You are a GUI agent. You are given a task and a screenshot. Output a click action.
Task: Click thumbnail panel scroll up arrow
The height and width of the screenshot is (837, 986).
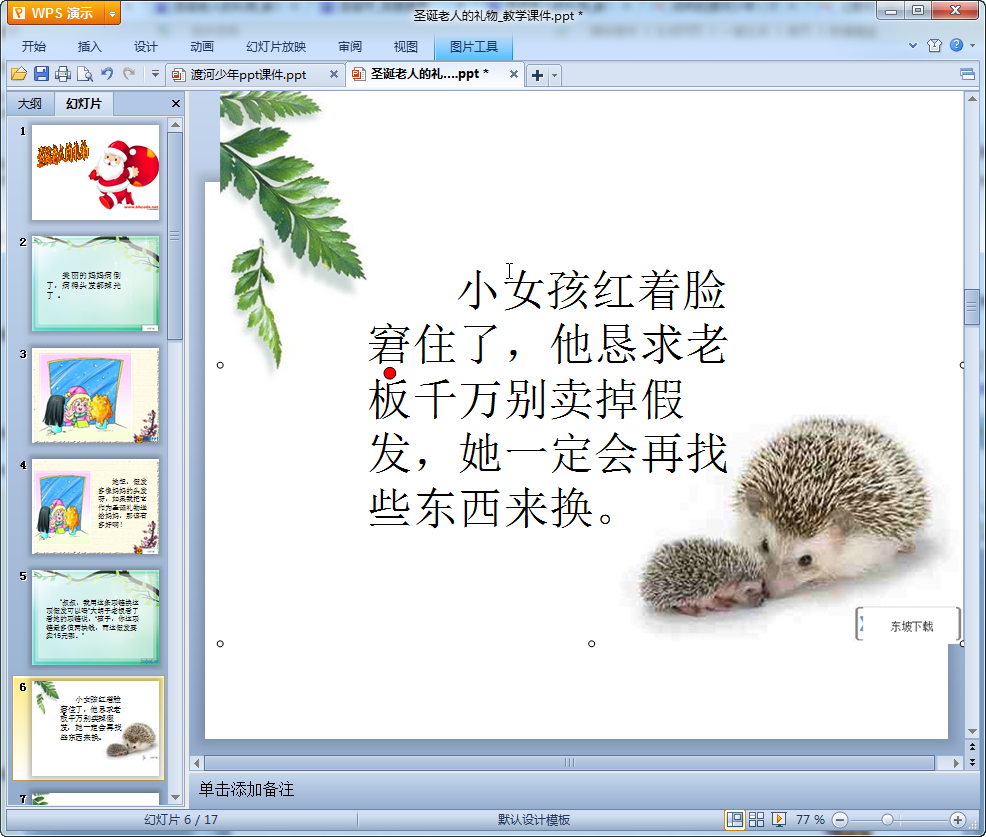tap(175, 125)
